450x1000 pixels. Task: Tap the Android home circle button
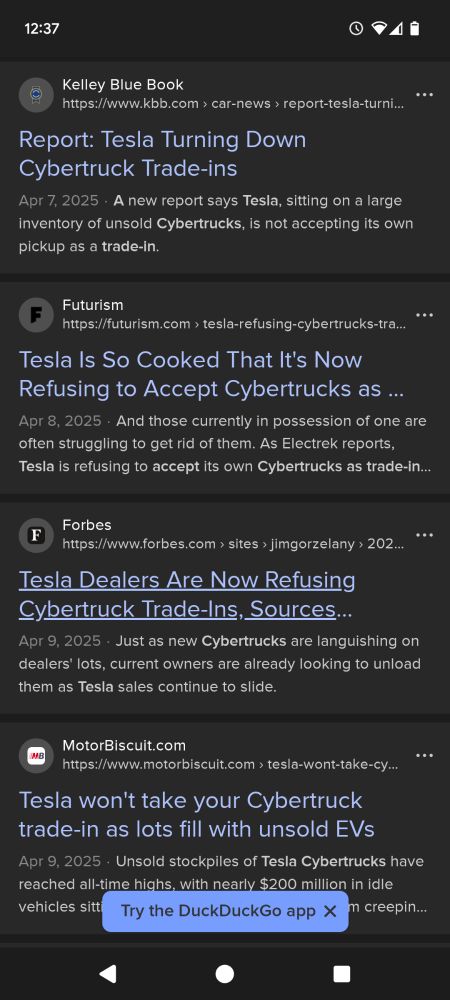click(x=224, y=974)
